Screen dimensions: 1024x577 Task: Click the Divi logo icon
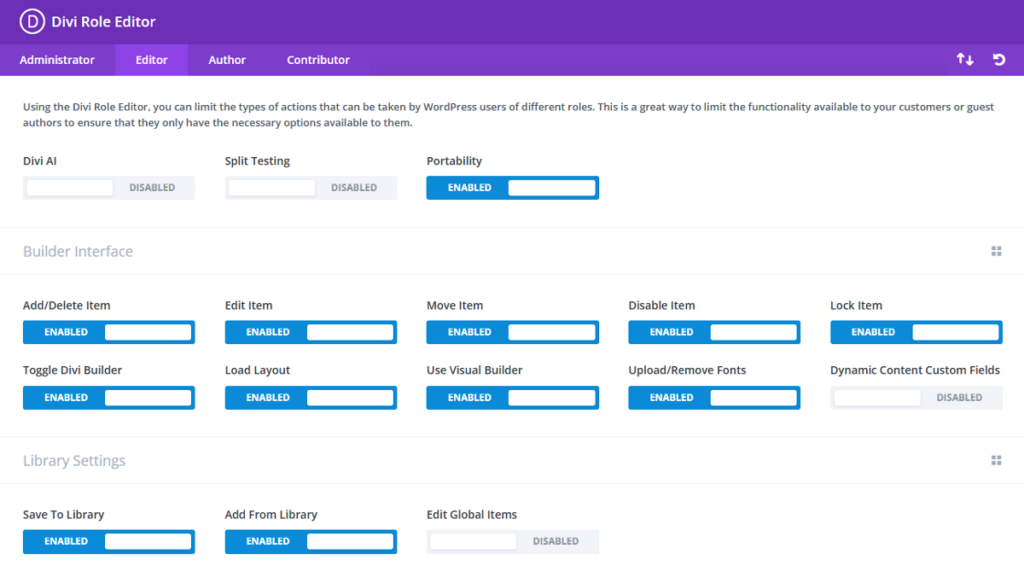tap(31, 21)
